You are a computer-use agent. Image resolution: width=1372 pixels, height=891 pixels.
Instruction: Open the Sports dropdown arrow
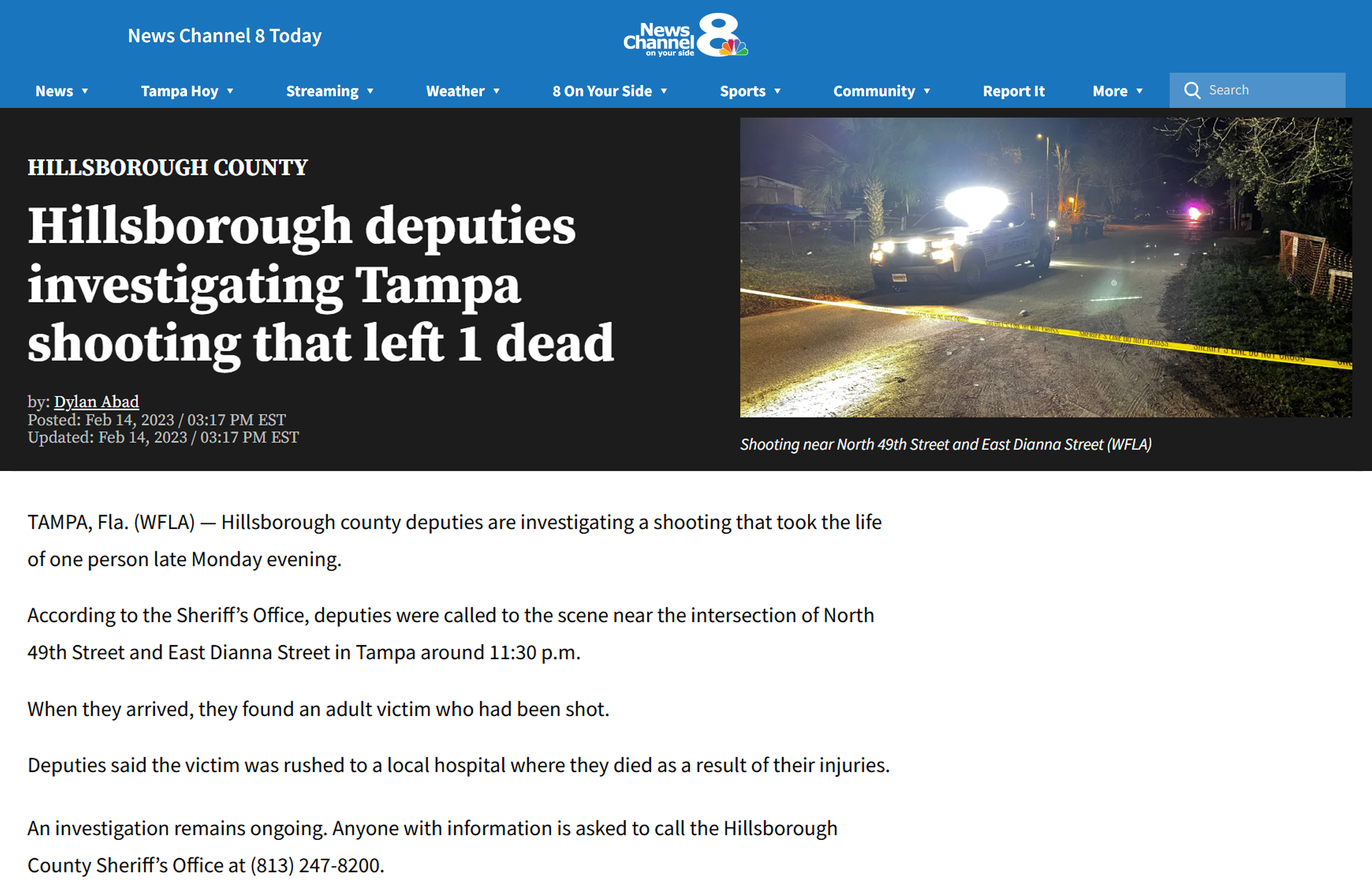coord(777,92)
